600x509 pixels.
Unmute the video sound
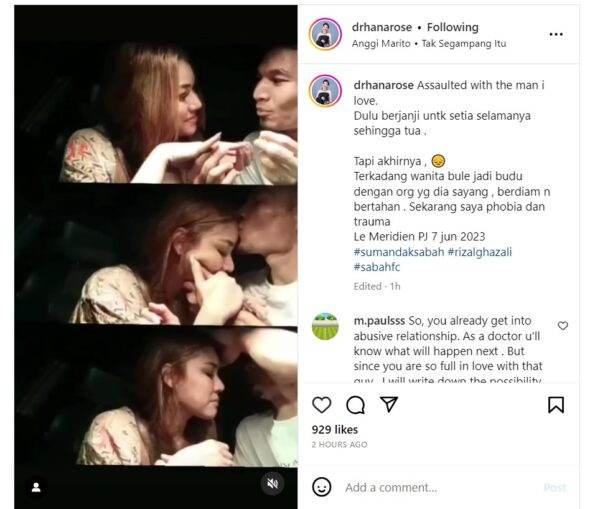click(272, 484)
